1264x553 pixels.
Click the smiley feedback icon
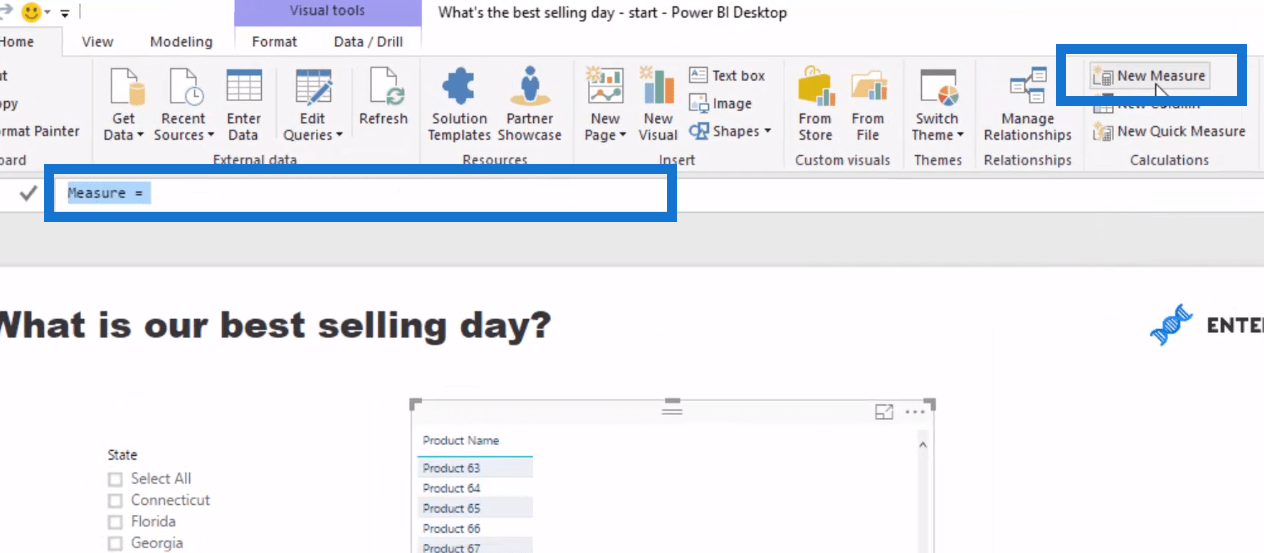pos(31,13)
